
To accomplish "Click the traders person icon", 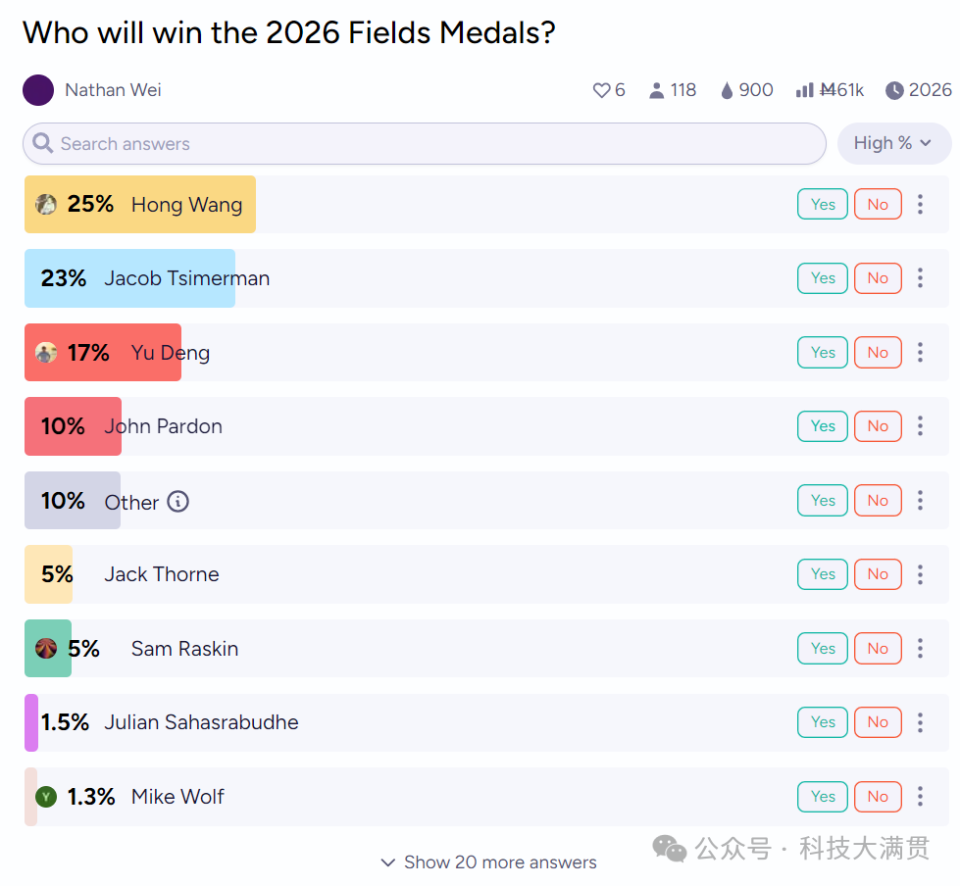I will [656, 91].
